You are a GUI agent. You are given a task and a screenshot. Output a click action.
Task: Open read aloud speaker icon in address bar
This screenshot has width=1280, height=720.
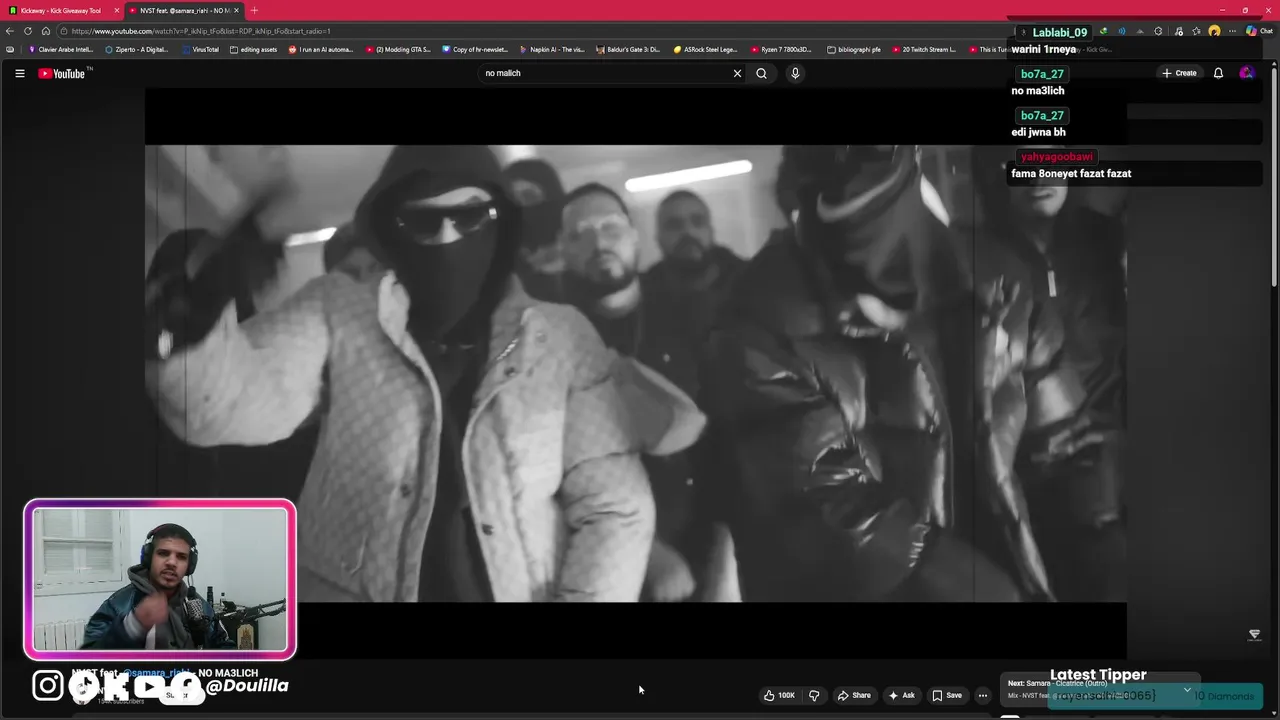pyautogui.click(x=1121, y=31)
